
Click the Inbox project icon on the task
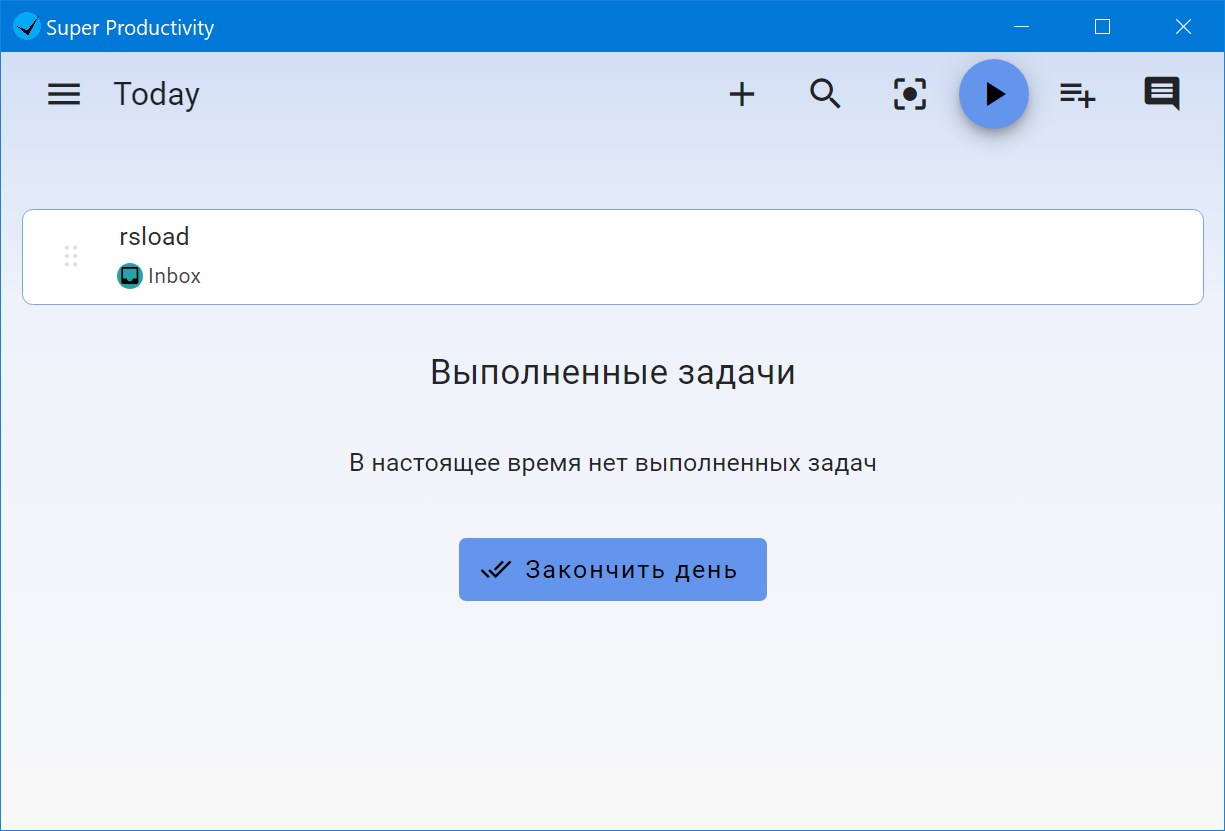tap(130, 275)
